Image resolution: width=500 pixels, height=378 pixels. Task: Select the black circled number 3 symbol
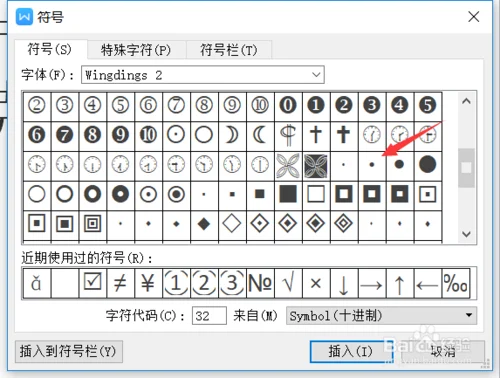coord(372,105)
